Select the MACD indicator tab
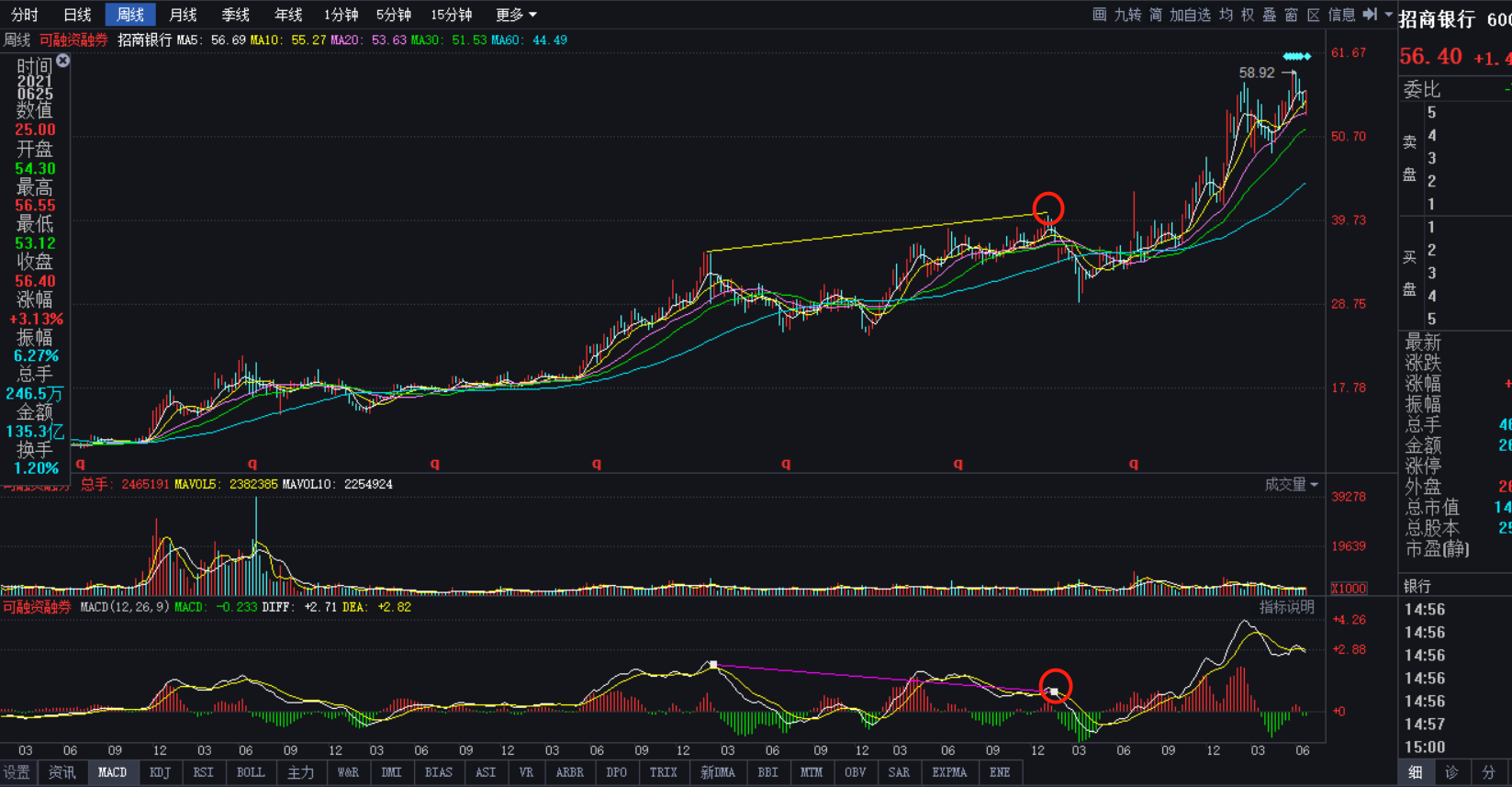This screenshot has height=787, width=1512. [112, 772]
